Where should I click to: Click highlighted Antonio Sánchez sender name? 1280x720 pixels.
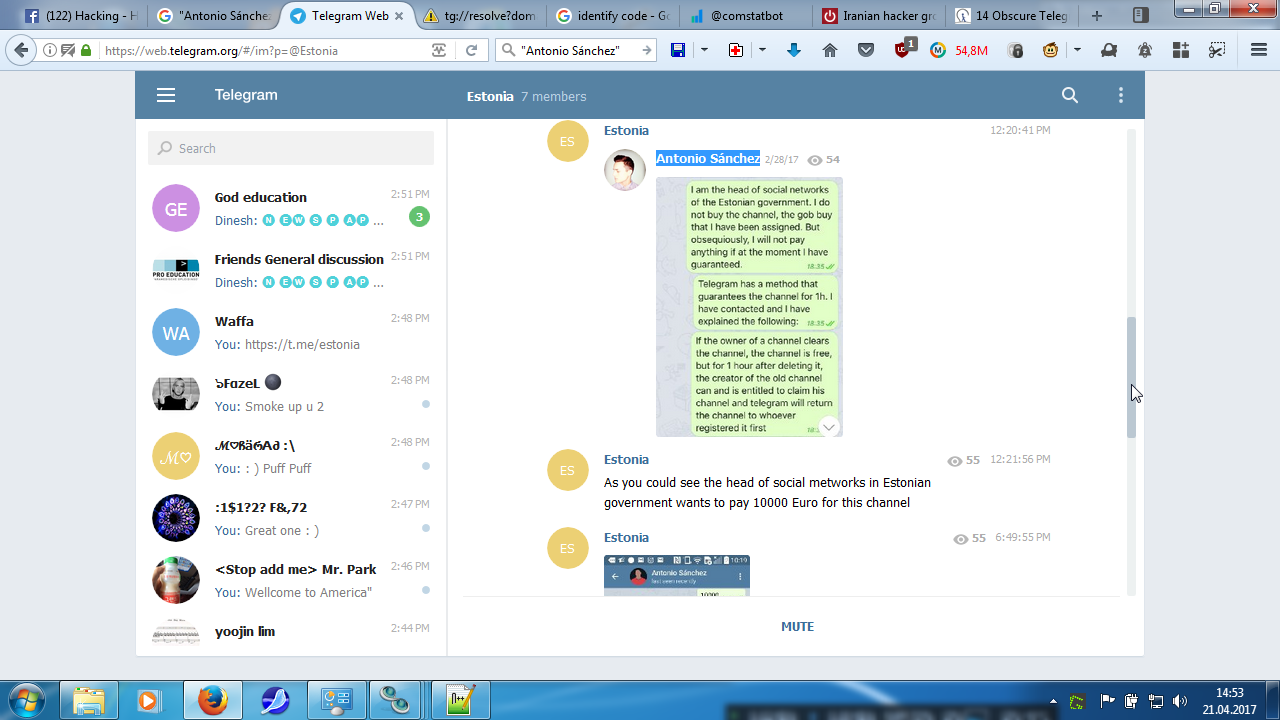point(708,158)
